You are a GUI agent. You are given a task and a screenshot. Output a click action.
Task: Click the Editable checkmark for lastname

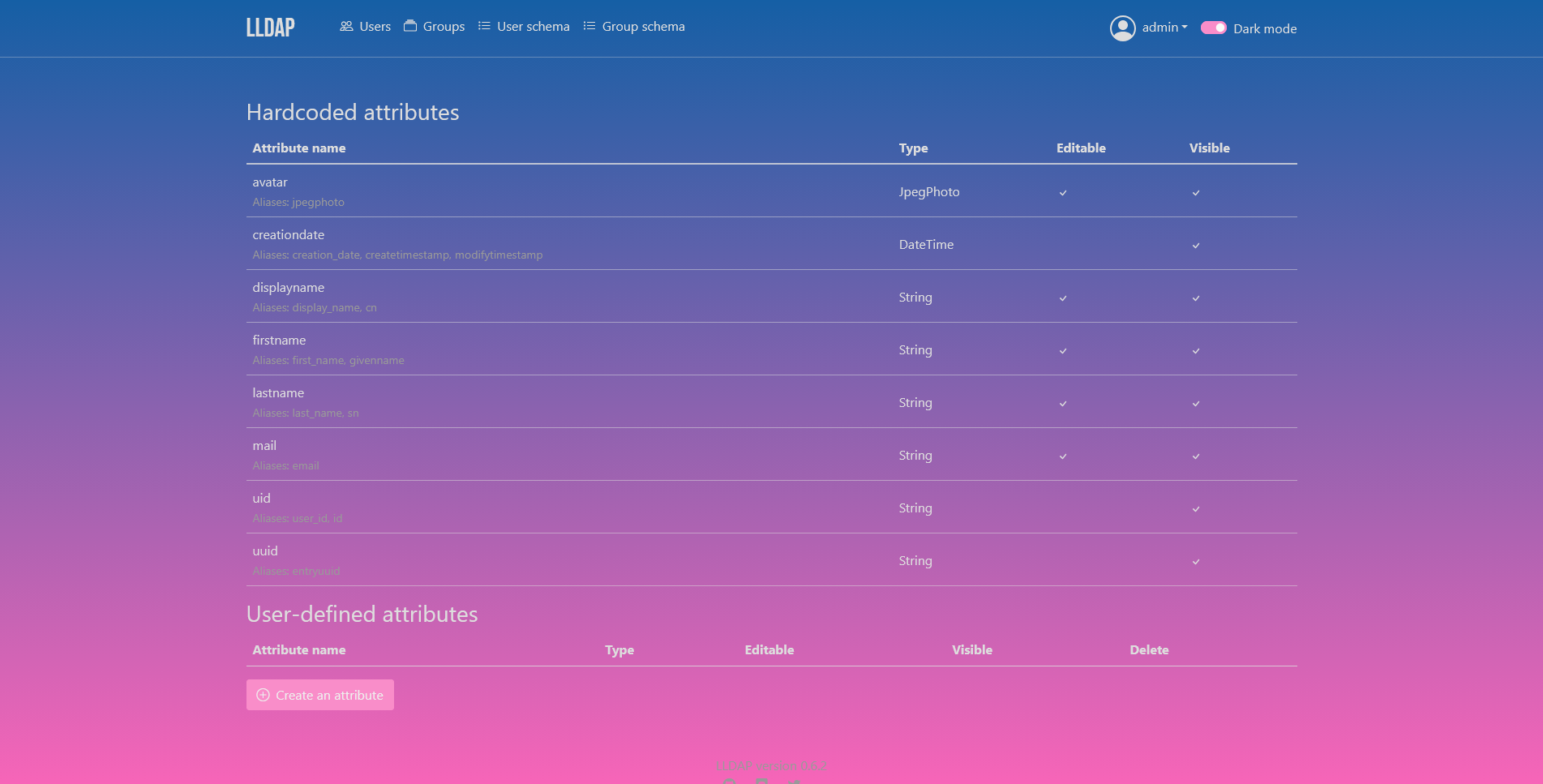pyautogui.click(x=1063, y=404)
